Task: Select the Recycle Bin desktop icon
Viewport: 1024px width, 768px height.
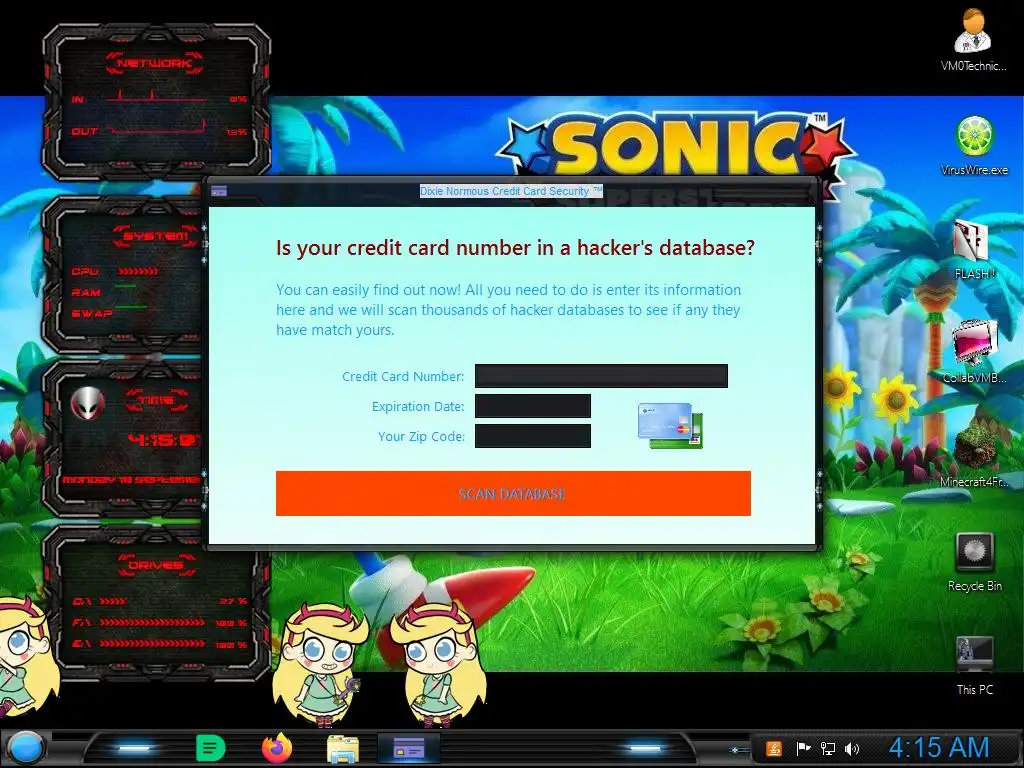Action: 974,562
